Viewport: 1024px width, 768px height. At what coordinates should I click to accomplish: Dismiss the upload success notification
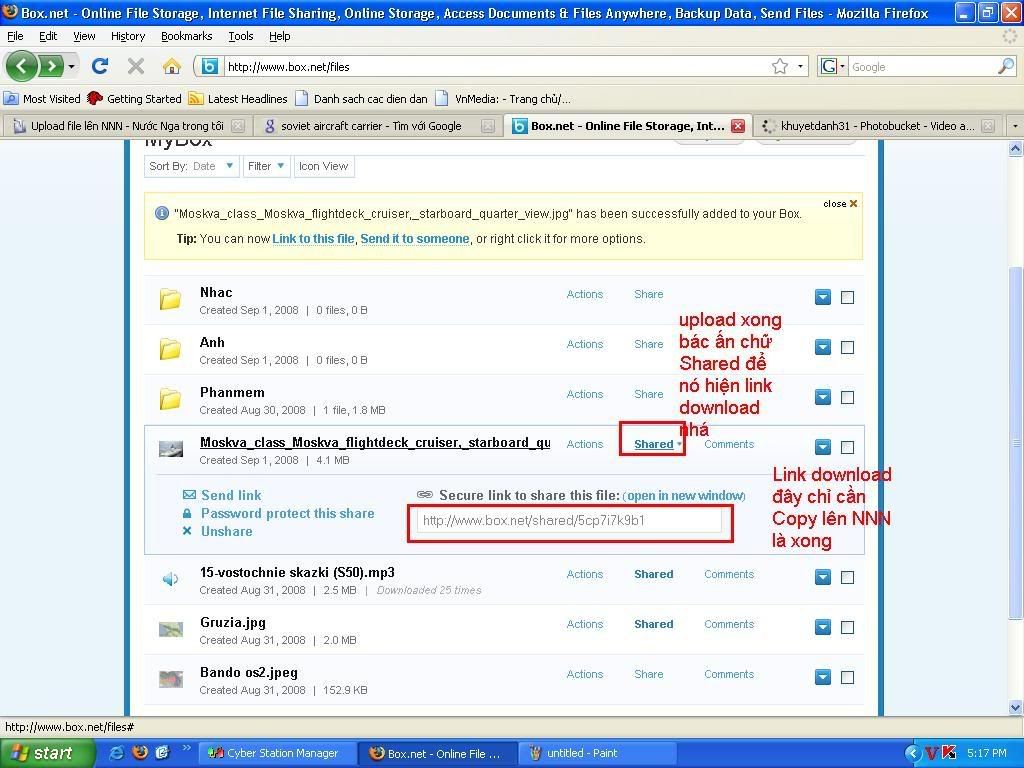click(x=840, y=204)
